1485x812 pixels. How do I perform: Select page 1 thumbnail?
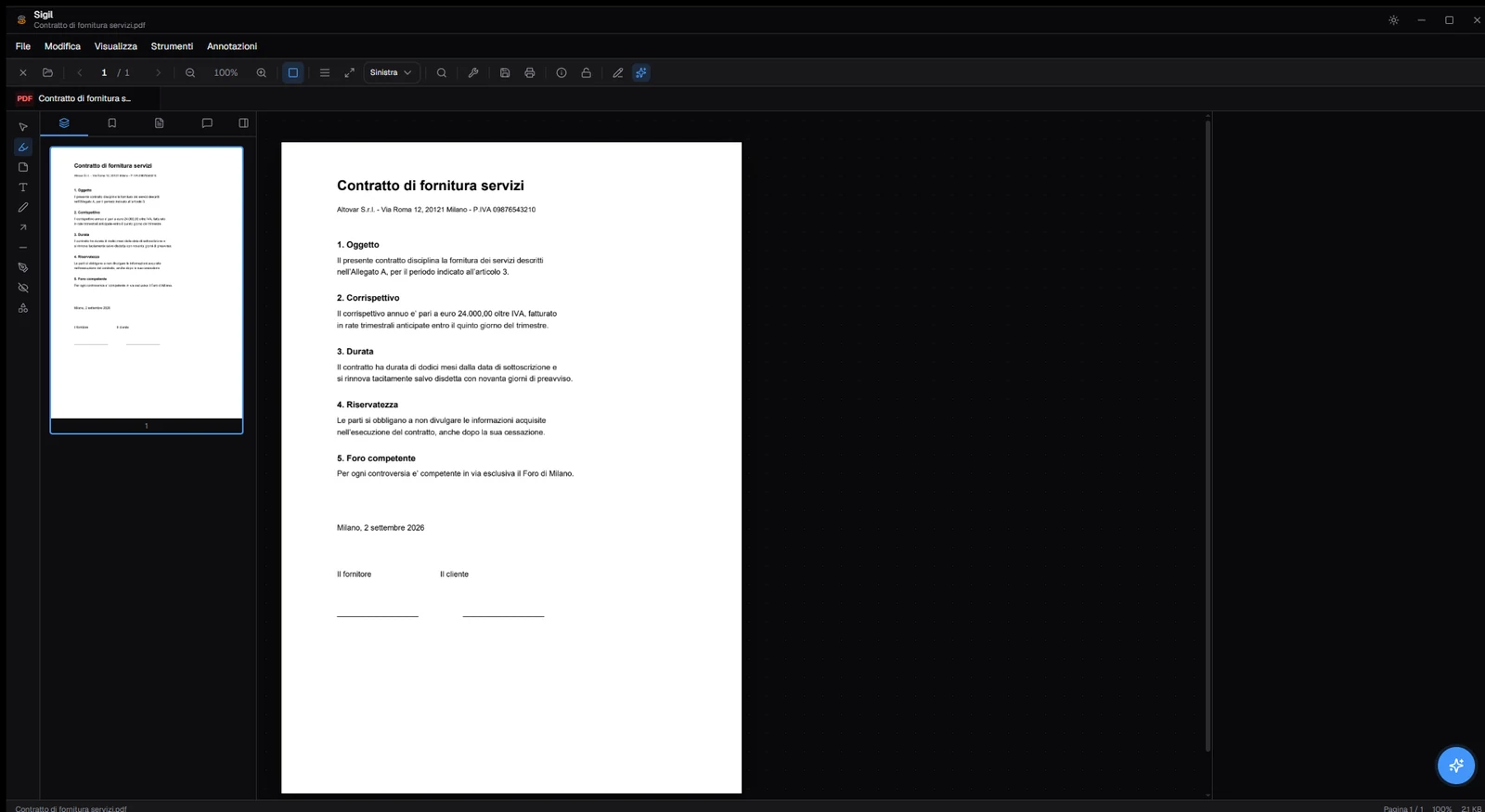click(x=147, y=290)
